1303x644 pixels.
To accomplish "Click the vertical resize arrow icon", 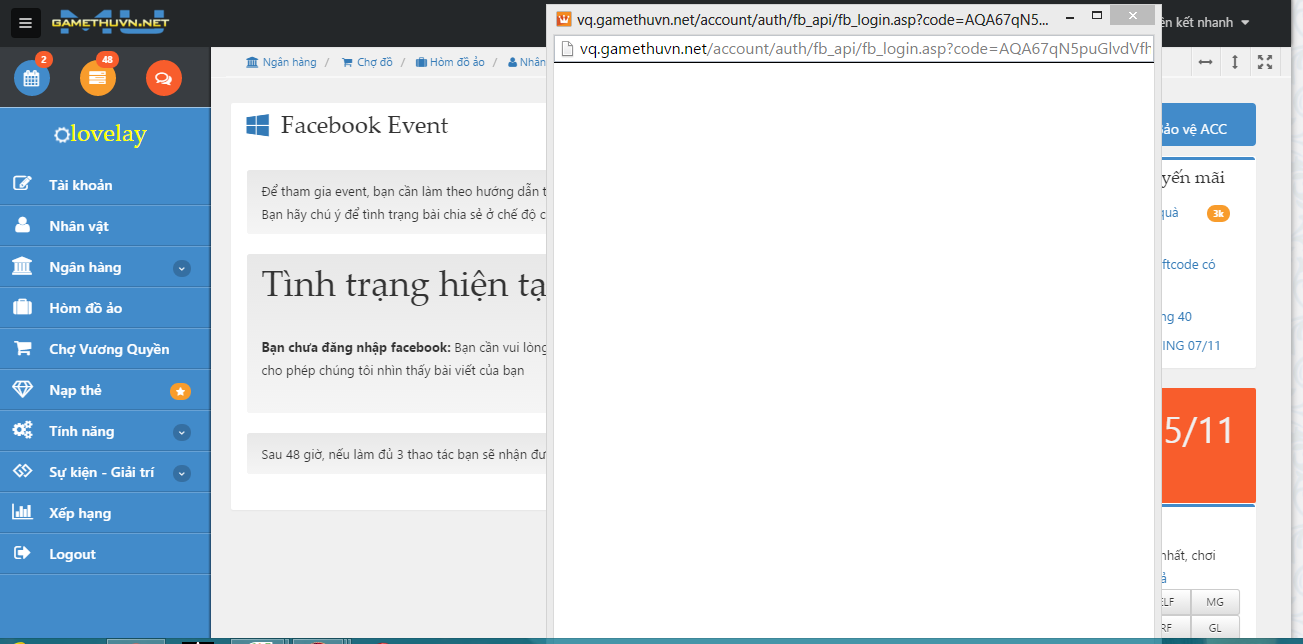I will click(1235, 62).
